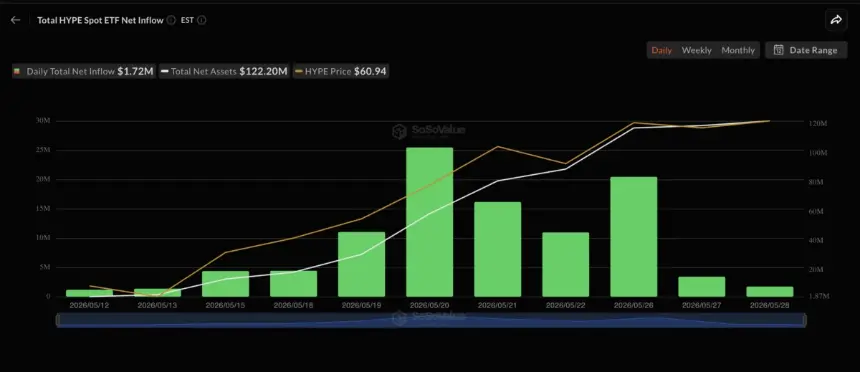The image size is (860, 372).
Task: Click the green bar for 2026/05/22
Action: pyautogui.click(x=565, y=264)
